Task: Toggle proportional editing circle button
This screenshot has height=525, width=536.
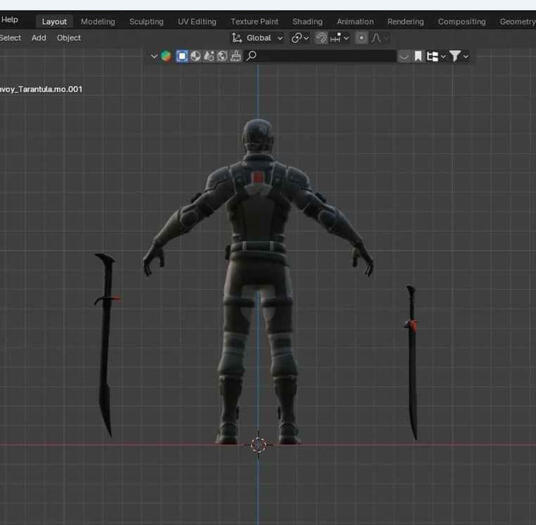Action: tap(361, 38)
